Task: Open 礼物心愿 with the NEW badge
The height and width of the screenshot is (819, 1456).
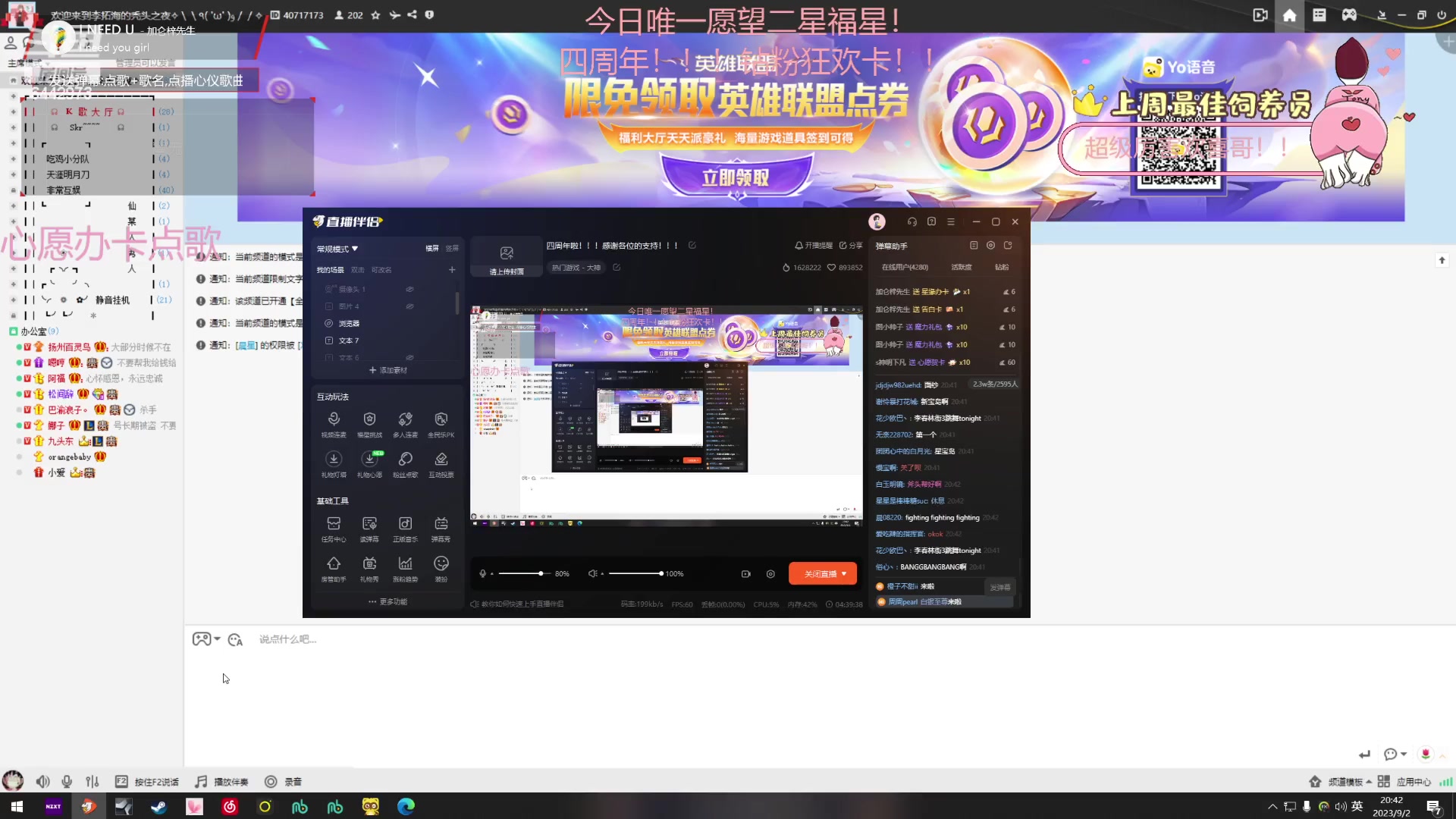Action: pos(369,465)
